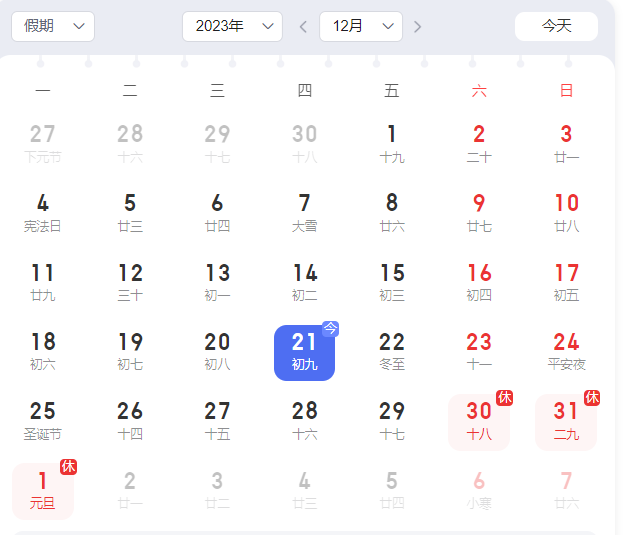Select December 22 冬至
Image resolution: width=623 pixels, height=535 pixels.
[392, 352]
